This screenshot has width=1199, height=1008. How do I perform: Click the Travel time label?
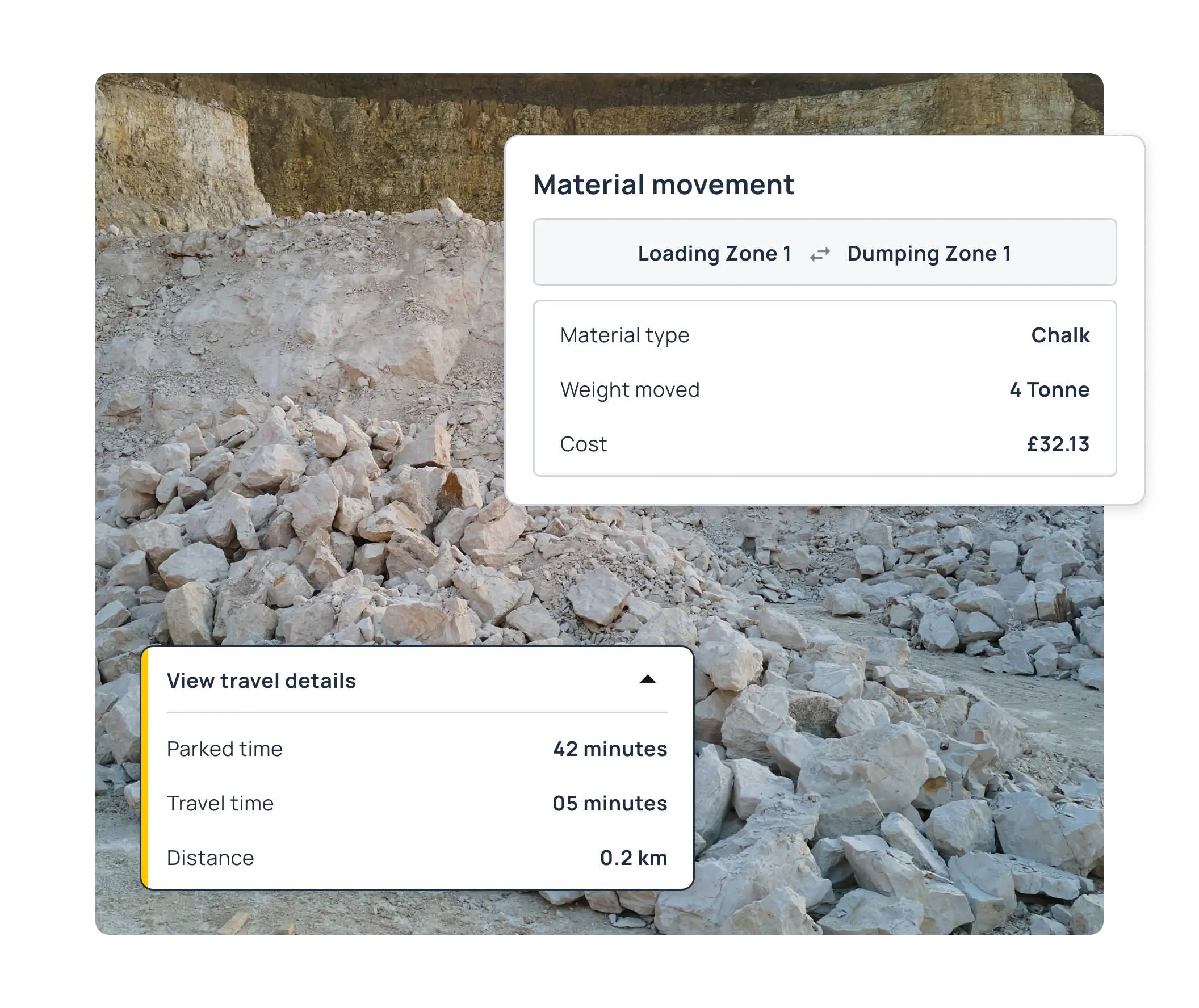click(220, 804)
